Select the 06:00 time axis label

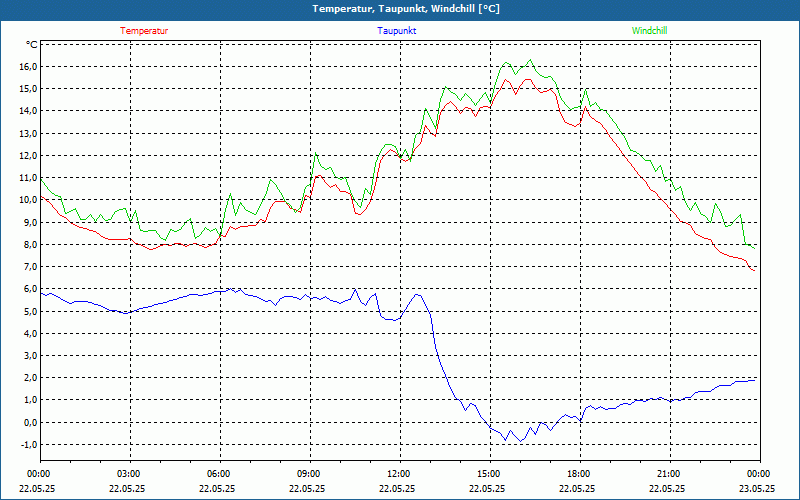tap(219, 474)
